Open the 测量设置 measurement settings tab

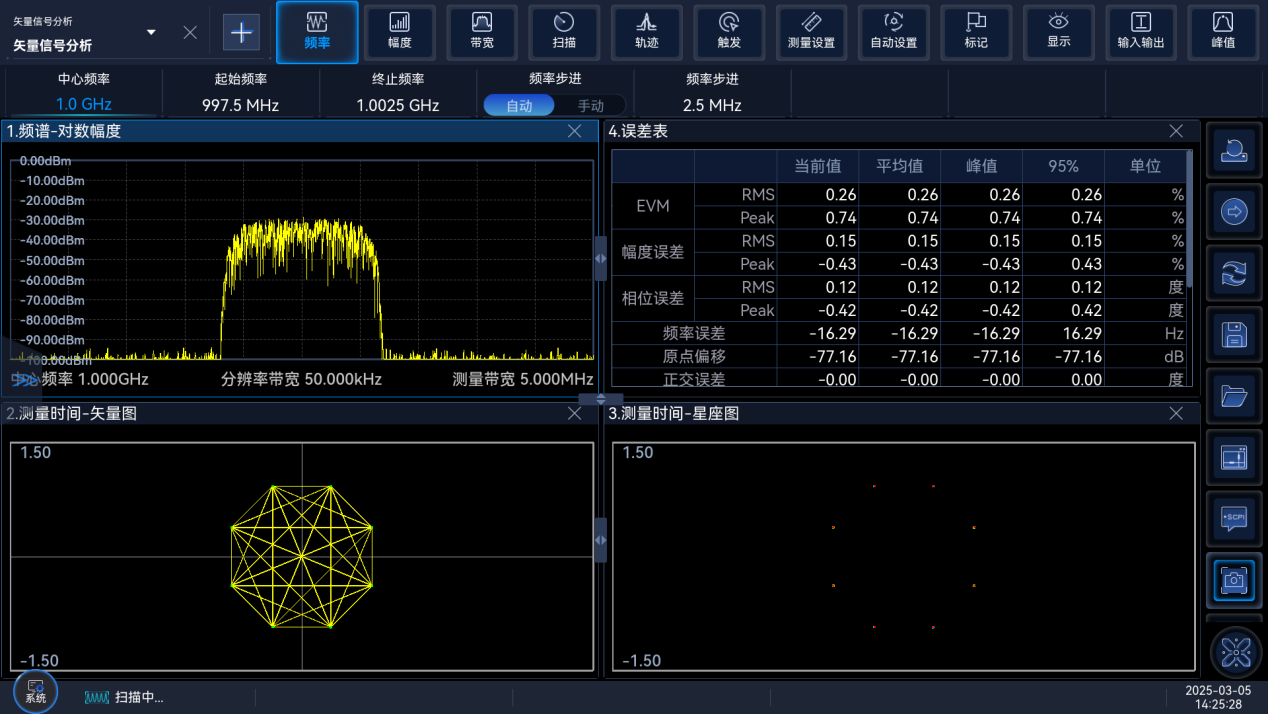click(x=811, y=32)
